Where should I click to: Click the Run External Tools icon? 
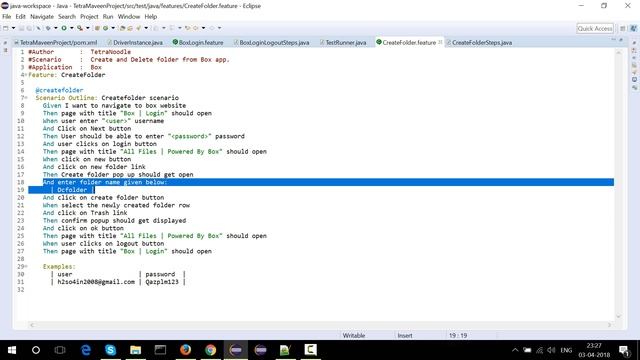pos(80,28)
